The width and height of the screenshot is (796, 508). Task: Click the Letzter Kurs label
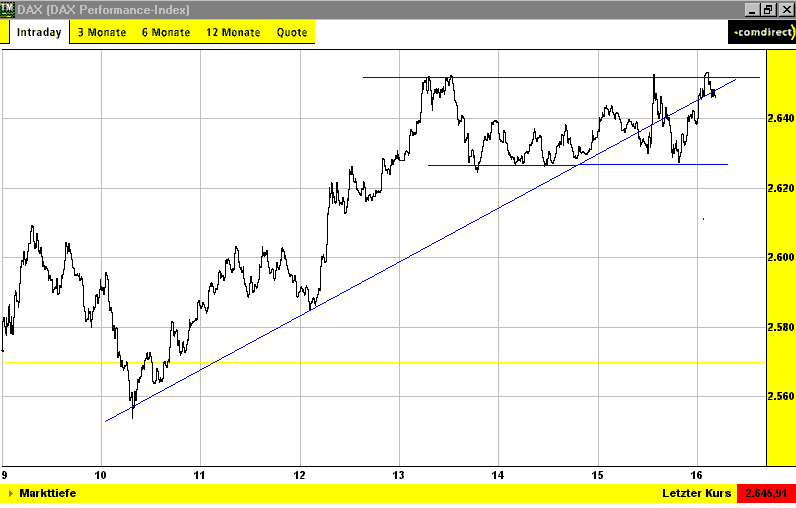(696, 493)
